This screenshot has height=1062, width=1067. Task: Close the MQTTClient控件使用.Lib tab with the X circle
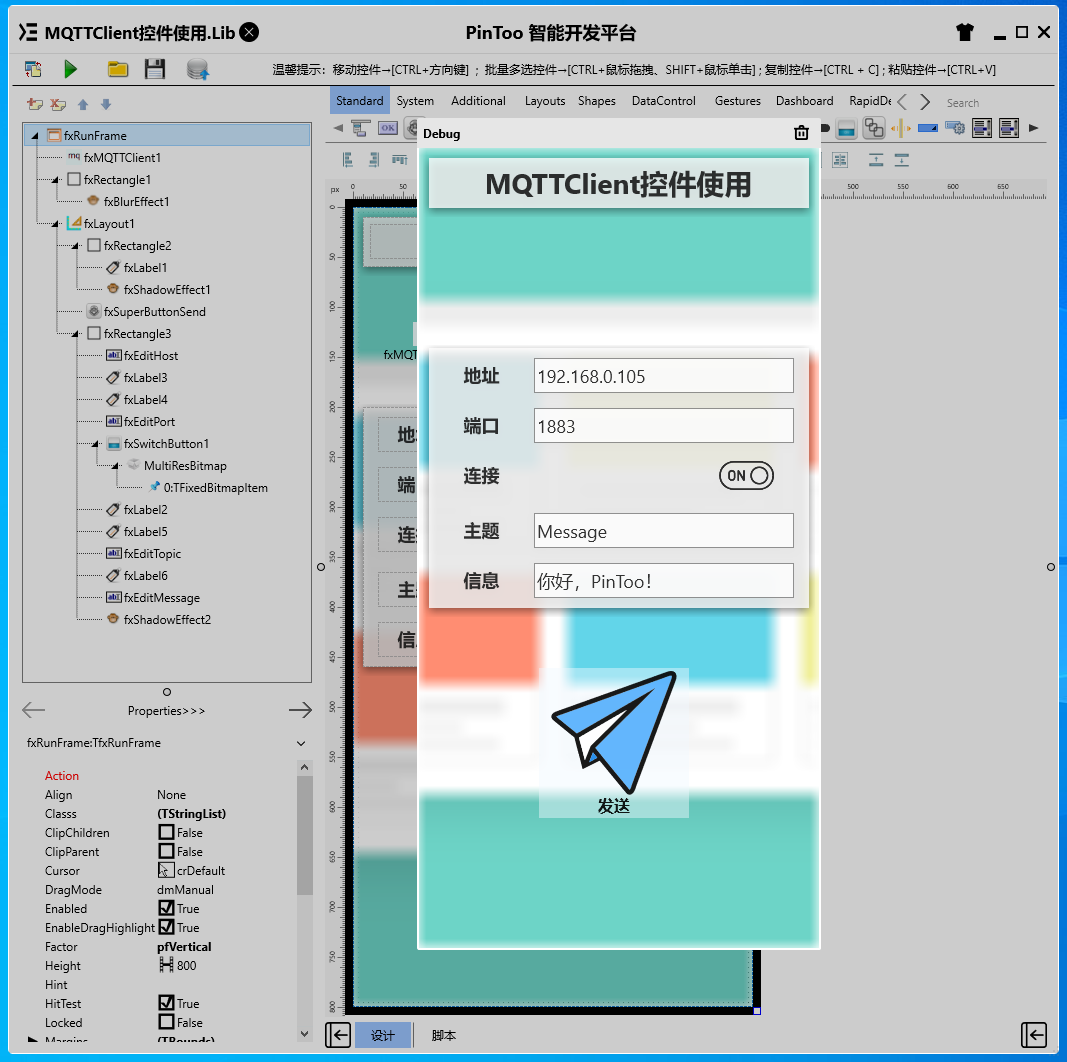click(250, 32)
